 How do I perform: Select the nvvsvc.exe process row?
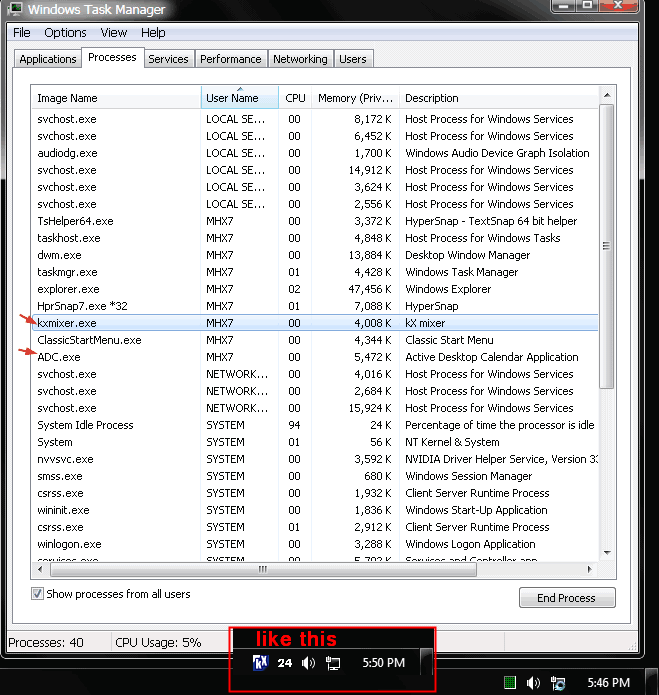pos(315,459)
